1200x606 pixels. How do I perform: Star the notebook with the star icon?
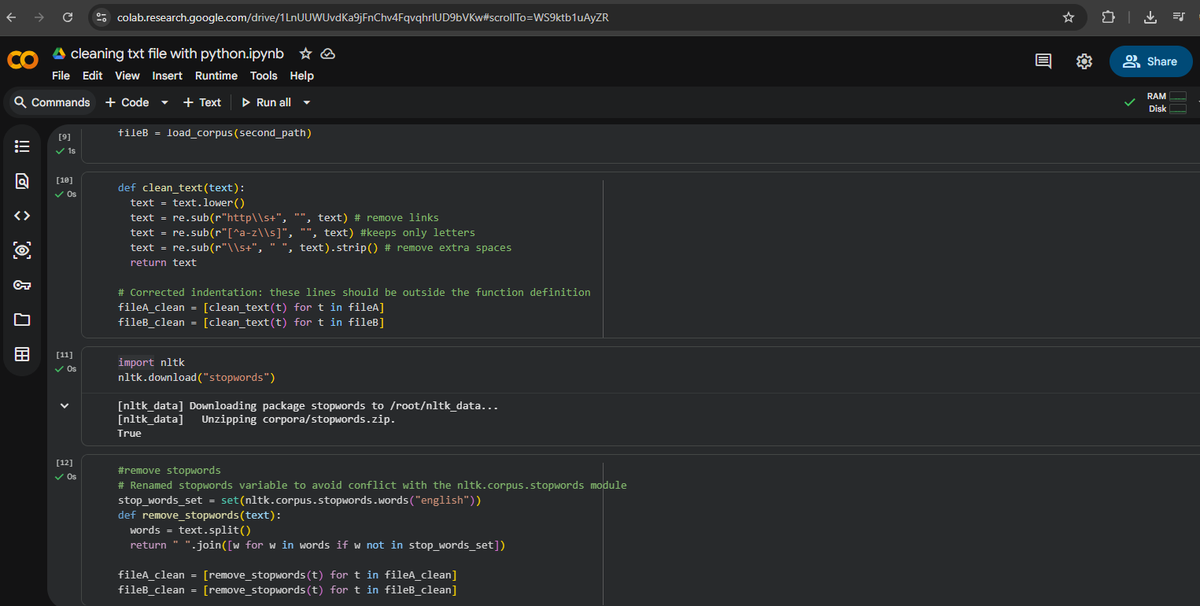(306, 53)
